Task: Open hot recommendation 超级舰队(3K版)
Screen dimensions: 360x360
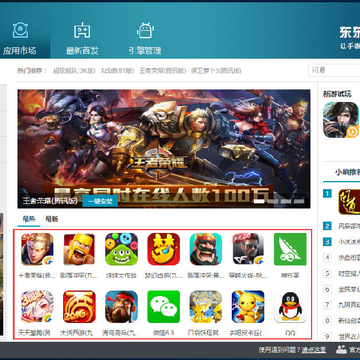Action: tap(74, 71)
